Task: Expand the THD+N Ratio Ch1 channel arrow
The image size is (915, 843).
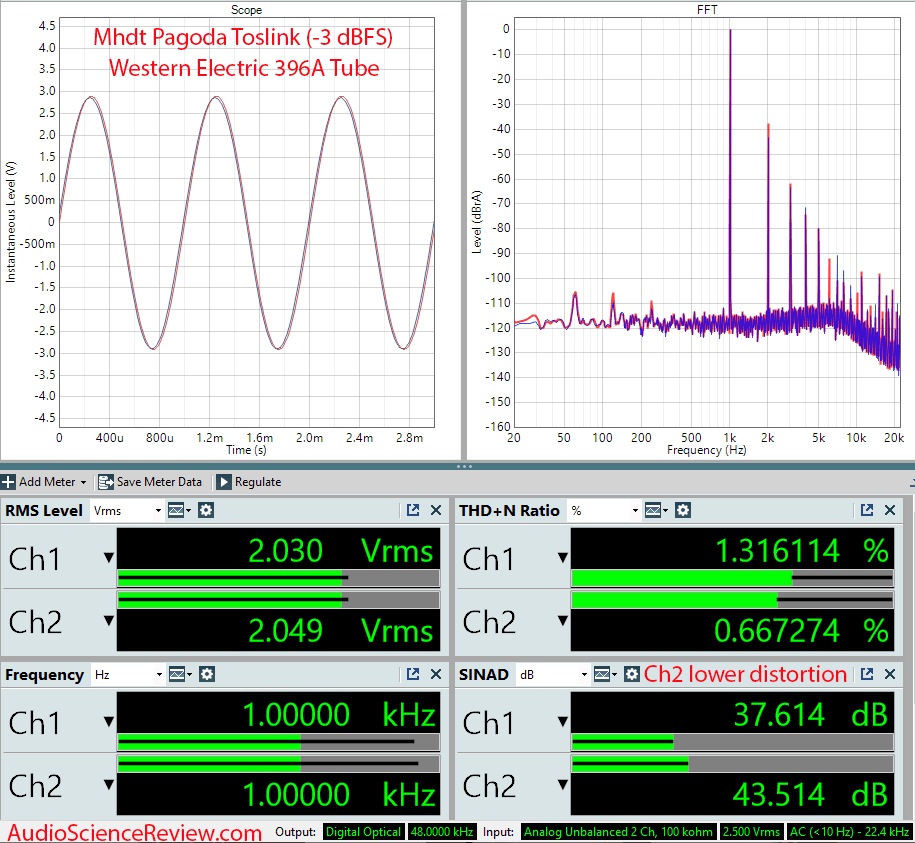Action: pyautogui.click(x=563, y=558)
